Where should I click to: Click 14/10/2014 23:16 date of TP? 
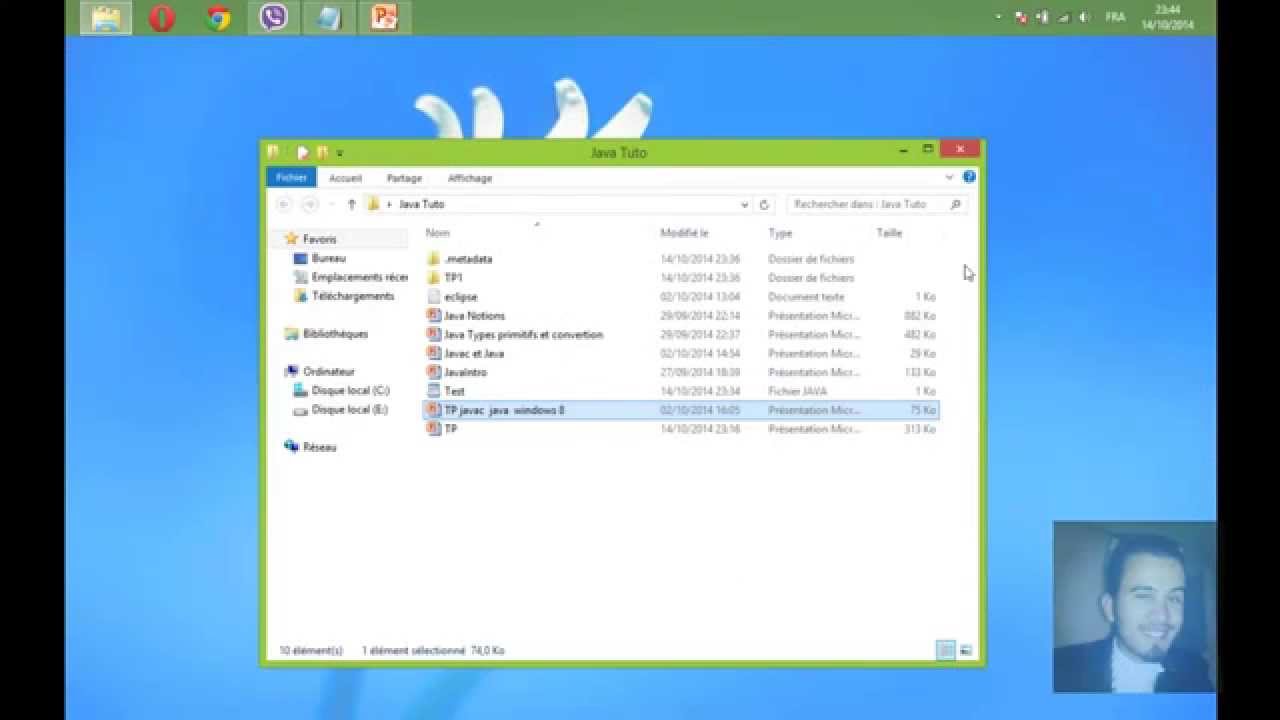pos(700,429)
